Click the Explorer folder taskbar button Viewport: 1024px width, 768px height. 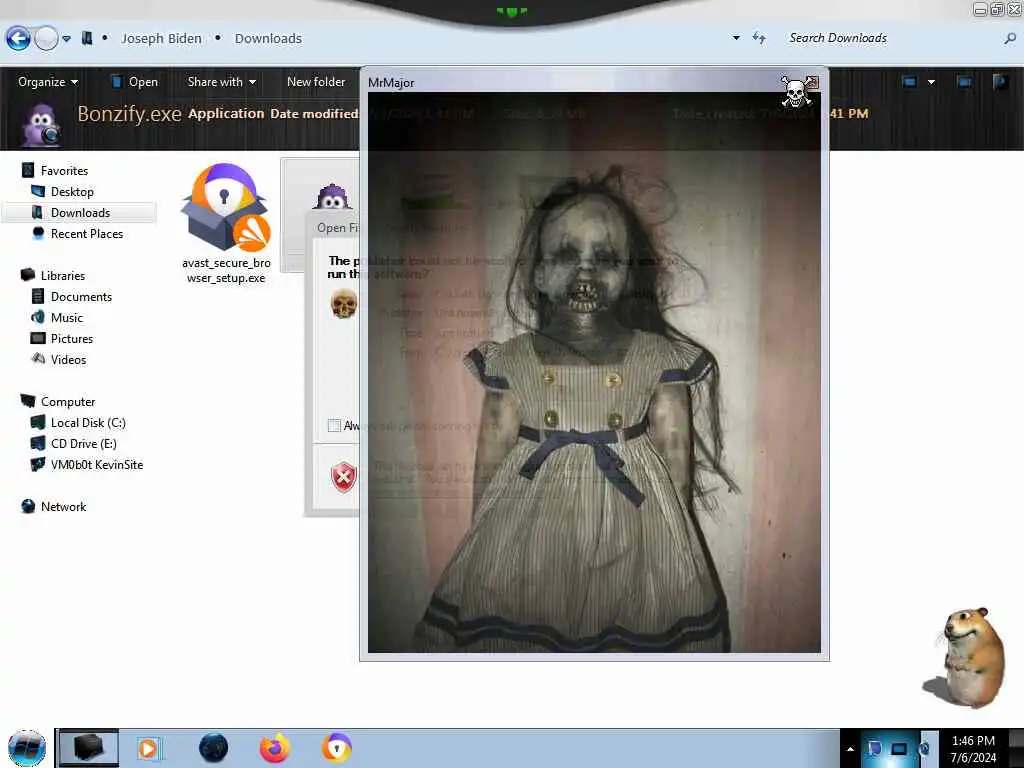pos(89,748)
